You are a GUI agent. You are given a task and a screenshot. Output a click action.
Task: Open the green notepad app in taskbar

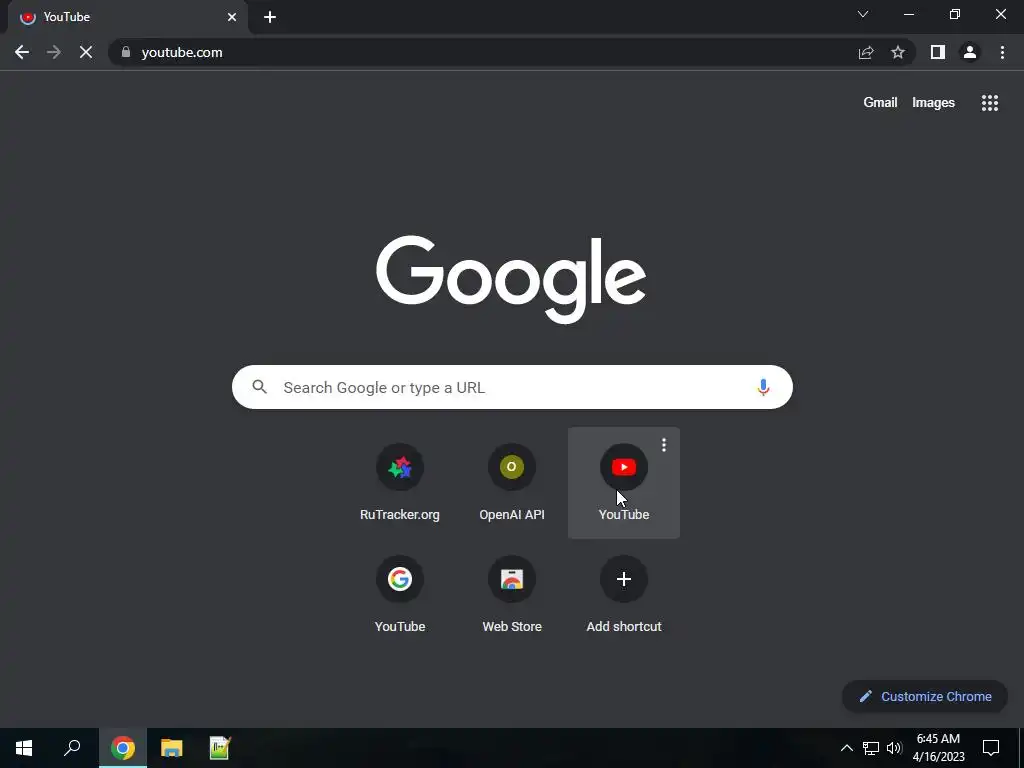click(220, 748)
